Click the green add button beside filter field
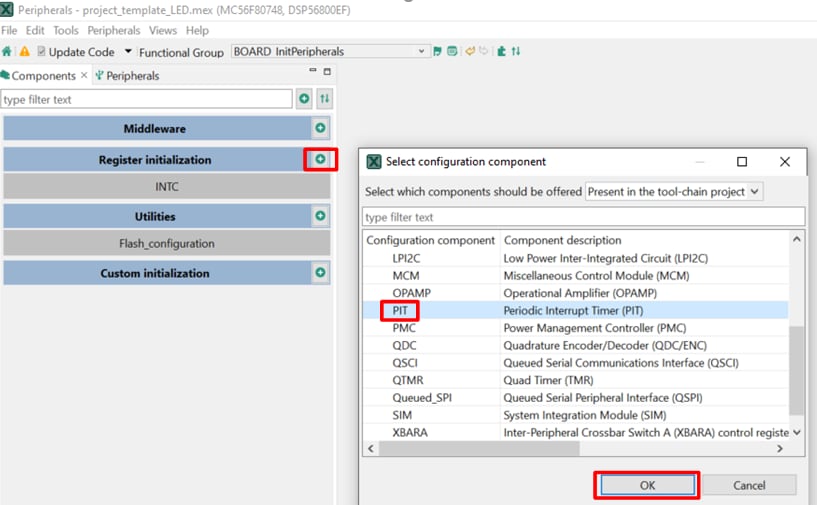The image size is (817, 505). click(304, 99)
